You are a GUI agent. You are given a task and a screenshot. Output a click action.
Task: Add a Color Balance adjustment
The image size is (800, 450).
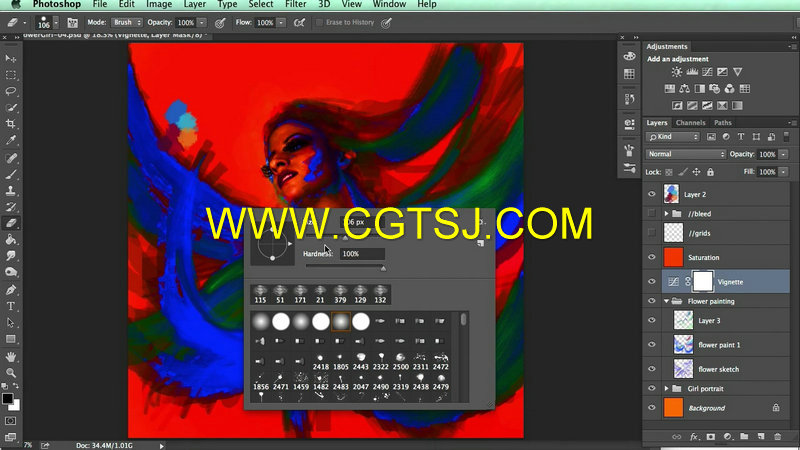pyautogui.click(x=685, y=89)
